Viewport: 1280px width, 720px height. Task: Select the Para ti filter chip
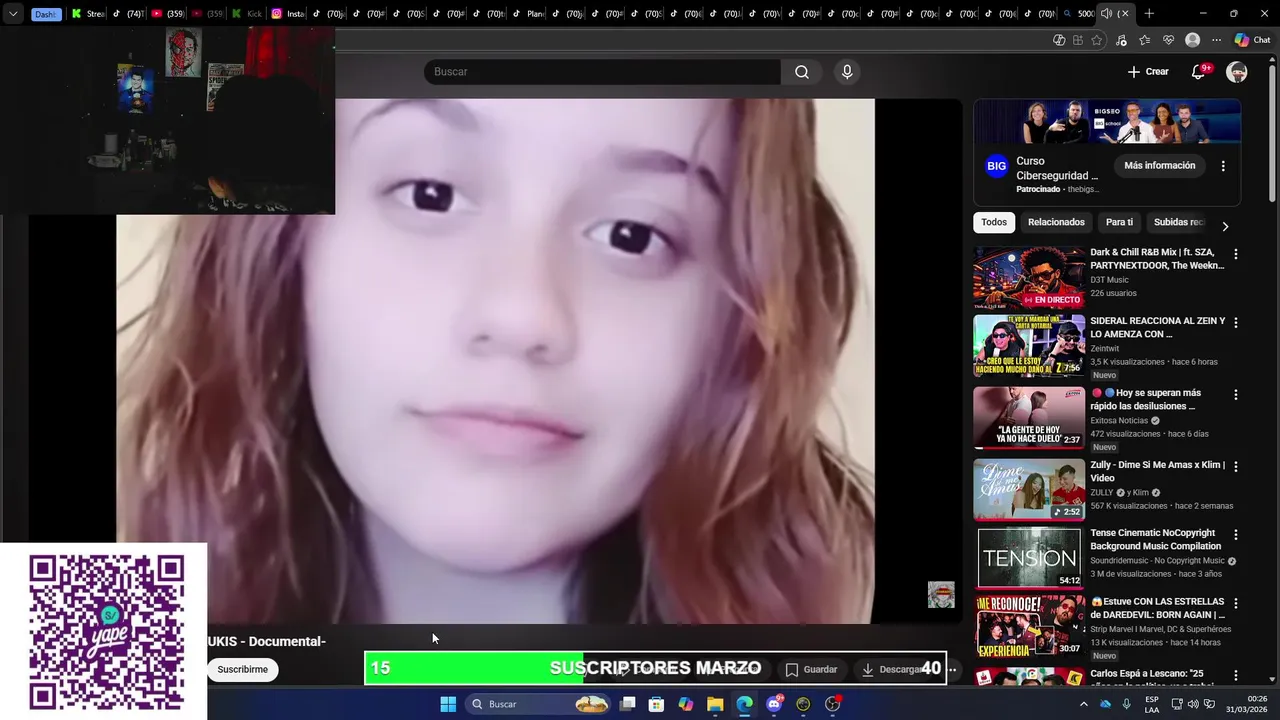click(x=1119, y=222)
